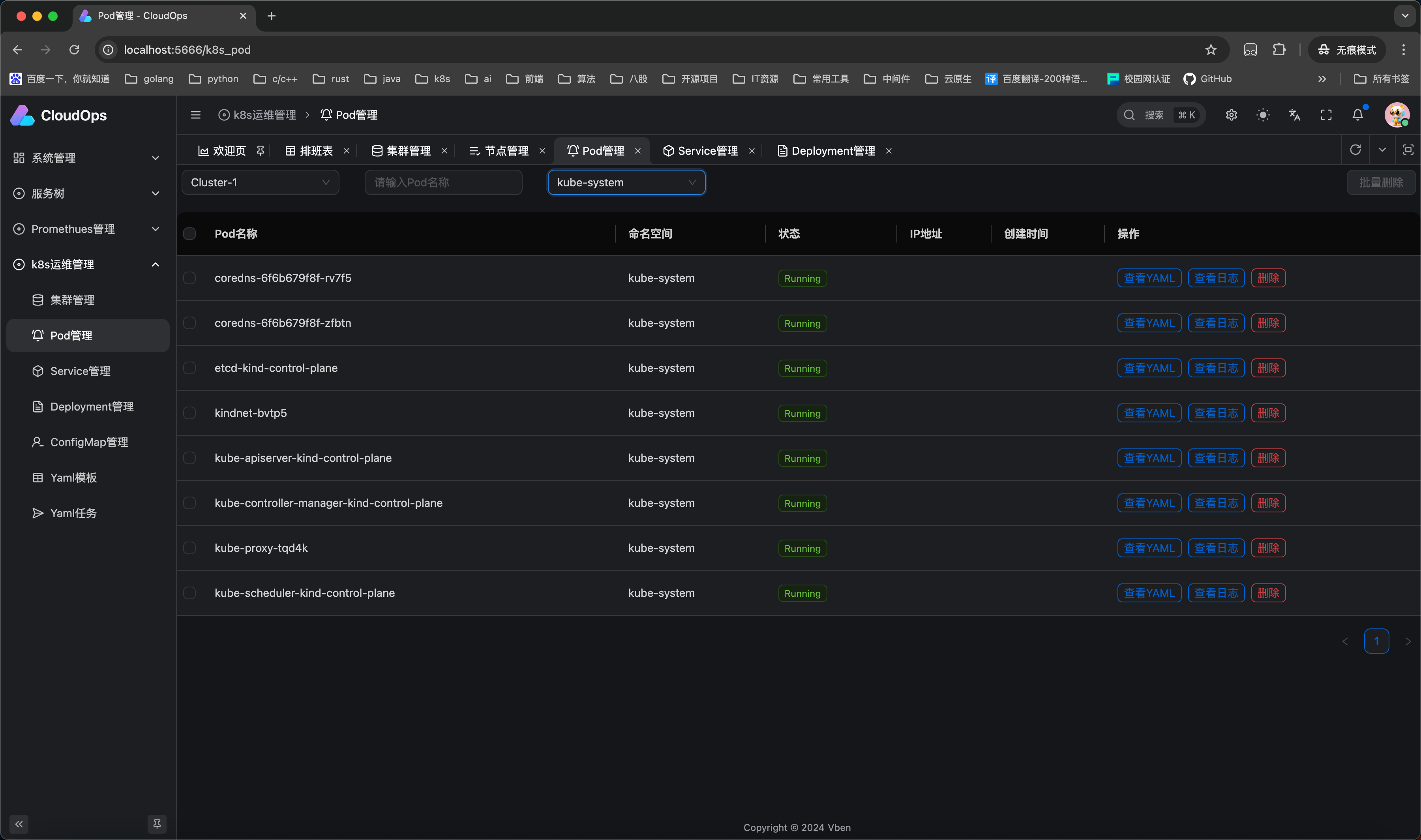Open Chrome three-dot menu
Viewport: 1421px width, 840px height.
pos(1404,50)
